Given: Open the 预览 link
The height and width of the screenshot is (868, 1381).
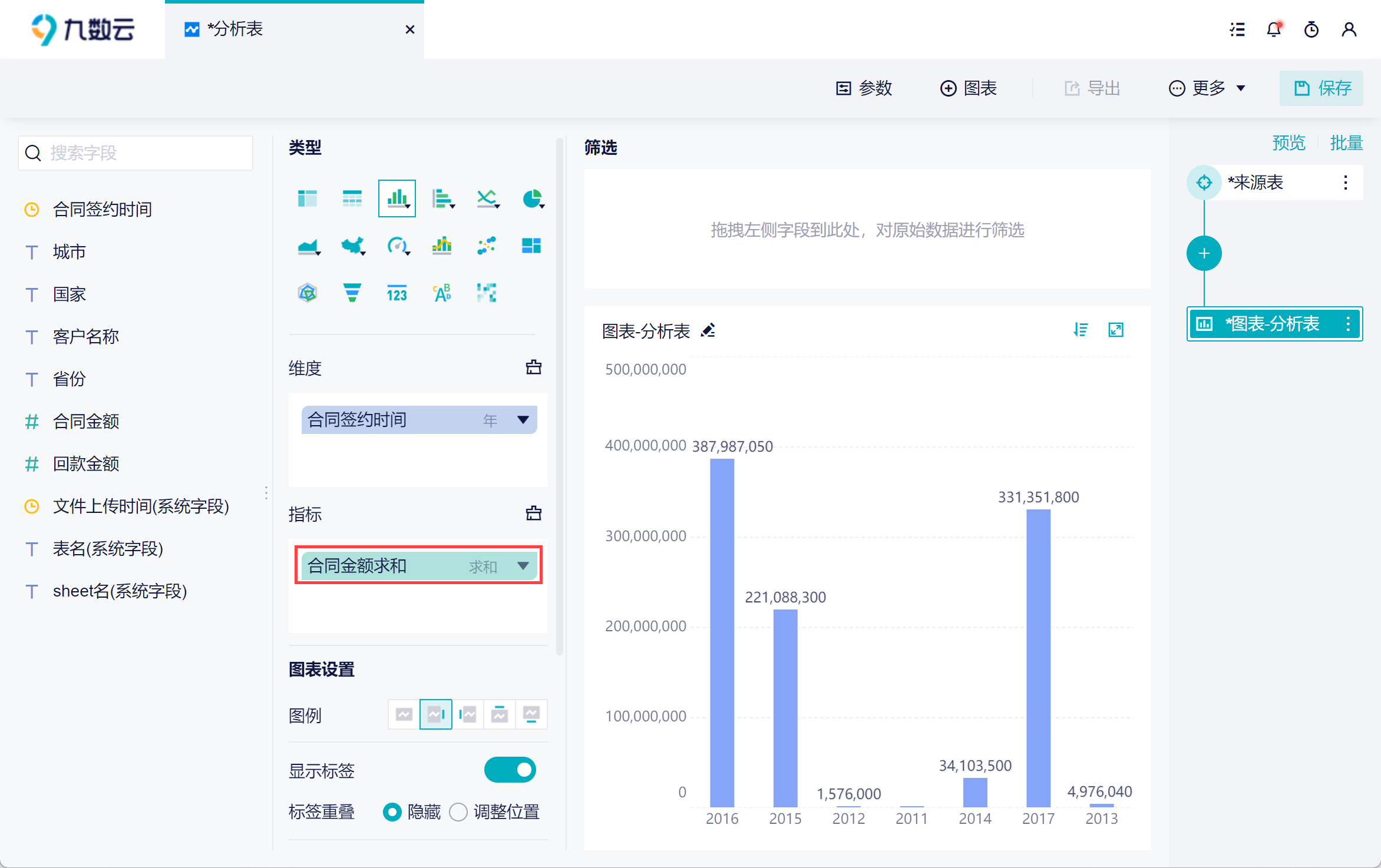Looking at the screenshot, I should [1289, 143].
